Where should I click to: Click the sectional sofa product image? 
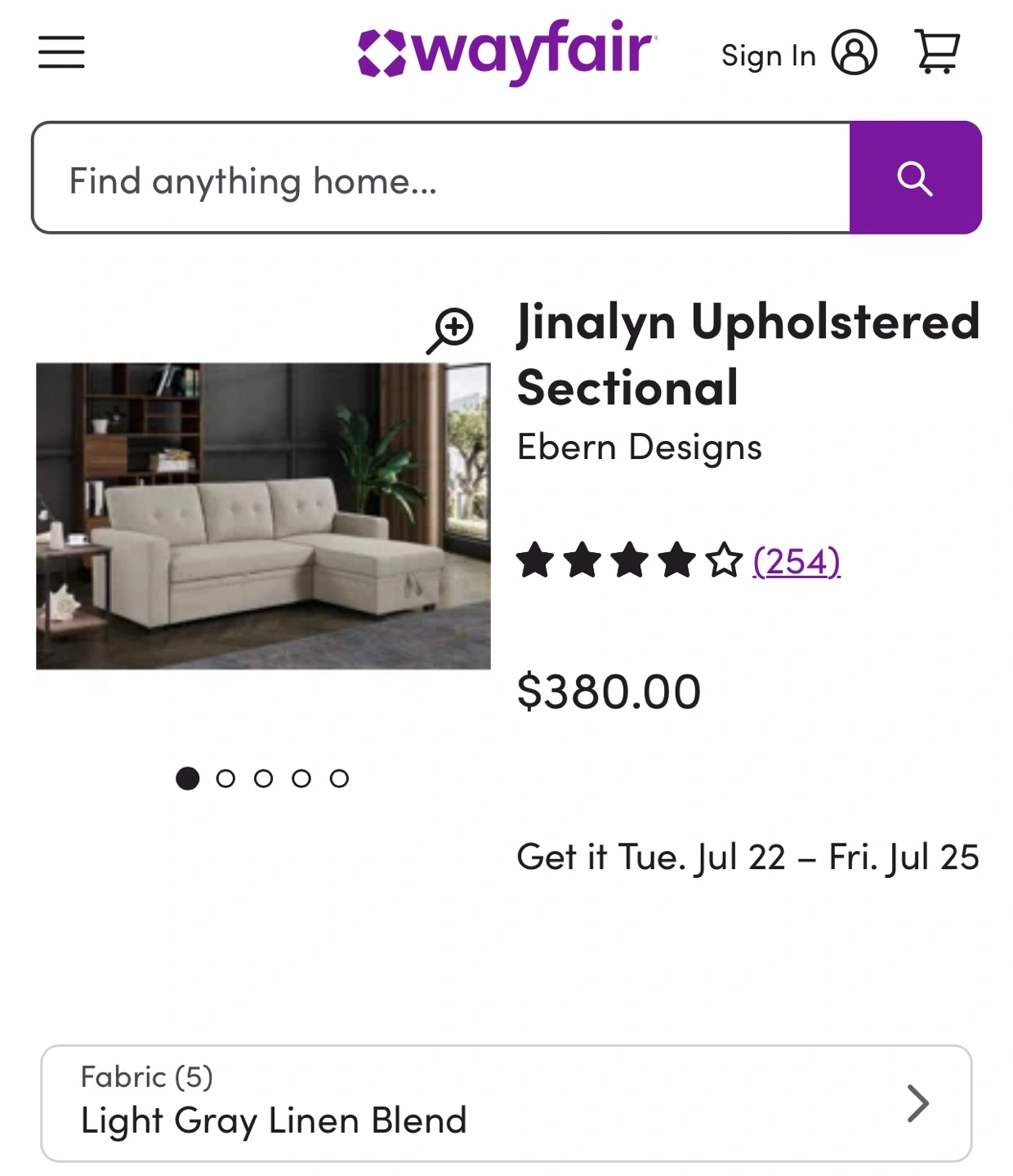coord(263,516)
